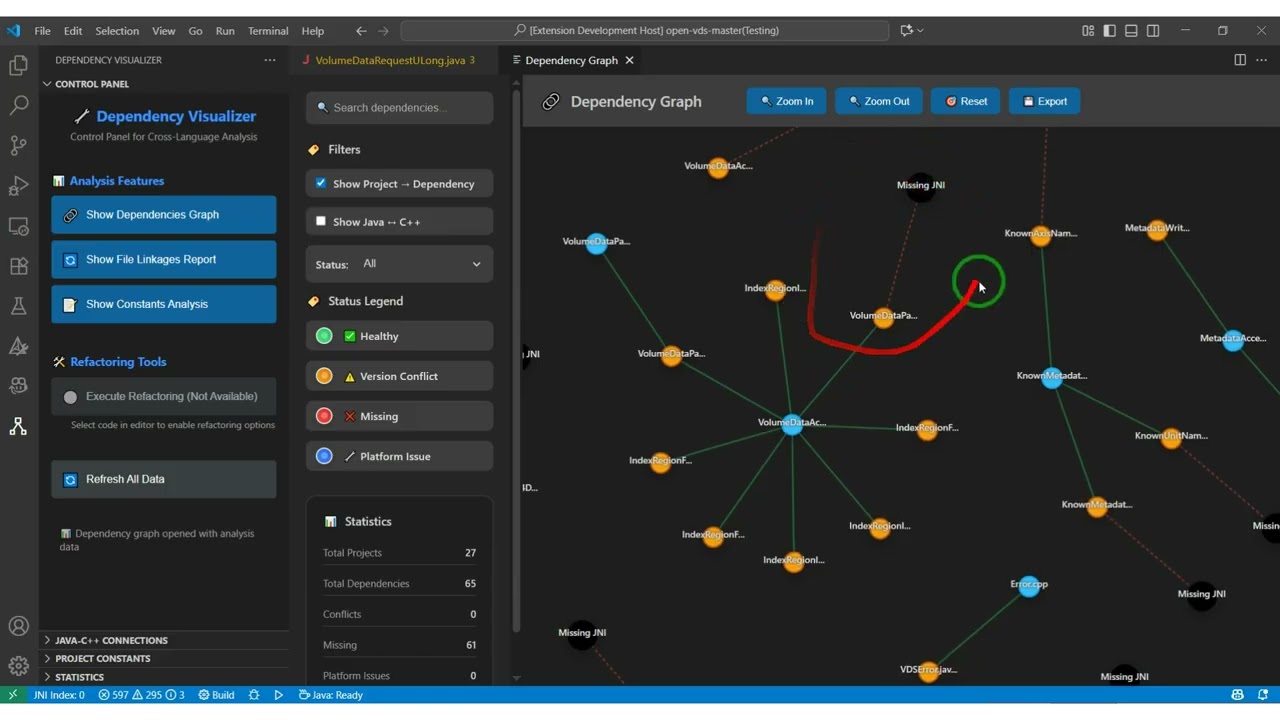Open sidebar More Actions ellipsis
The height and width of the screenshot is (720, 1280).
pos(269,60)
